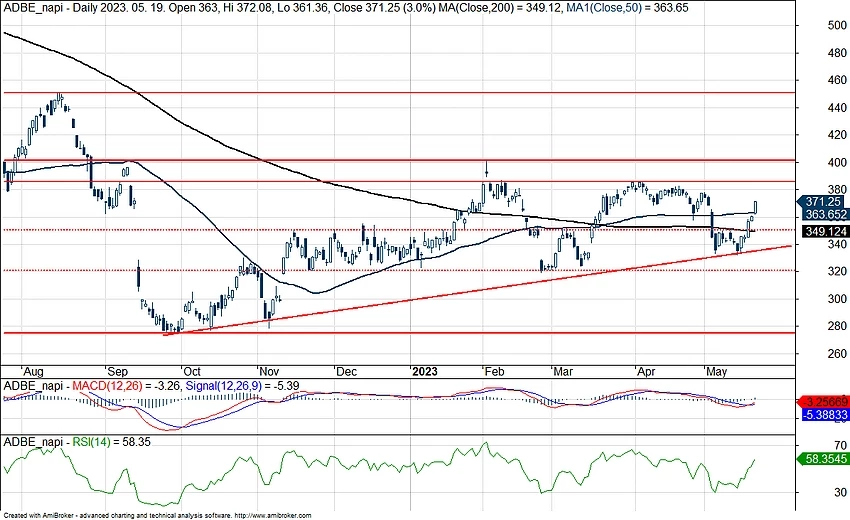The width and height of the screenshot is (850, 520).
Task: Click the 'Close 371.25 (3.0%)' title text
Action: 384,8
